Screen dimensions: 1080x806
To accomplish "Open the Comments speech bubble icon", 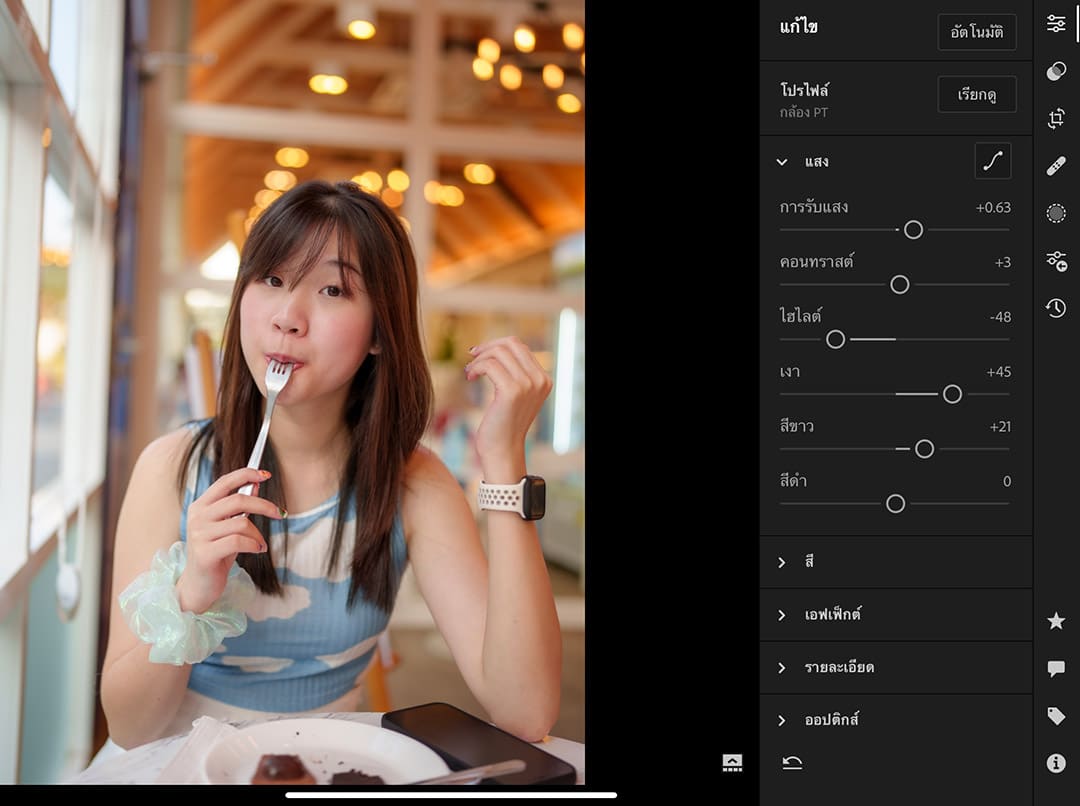I will pyautogui.click(x=1056, y=668).
